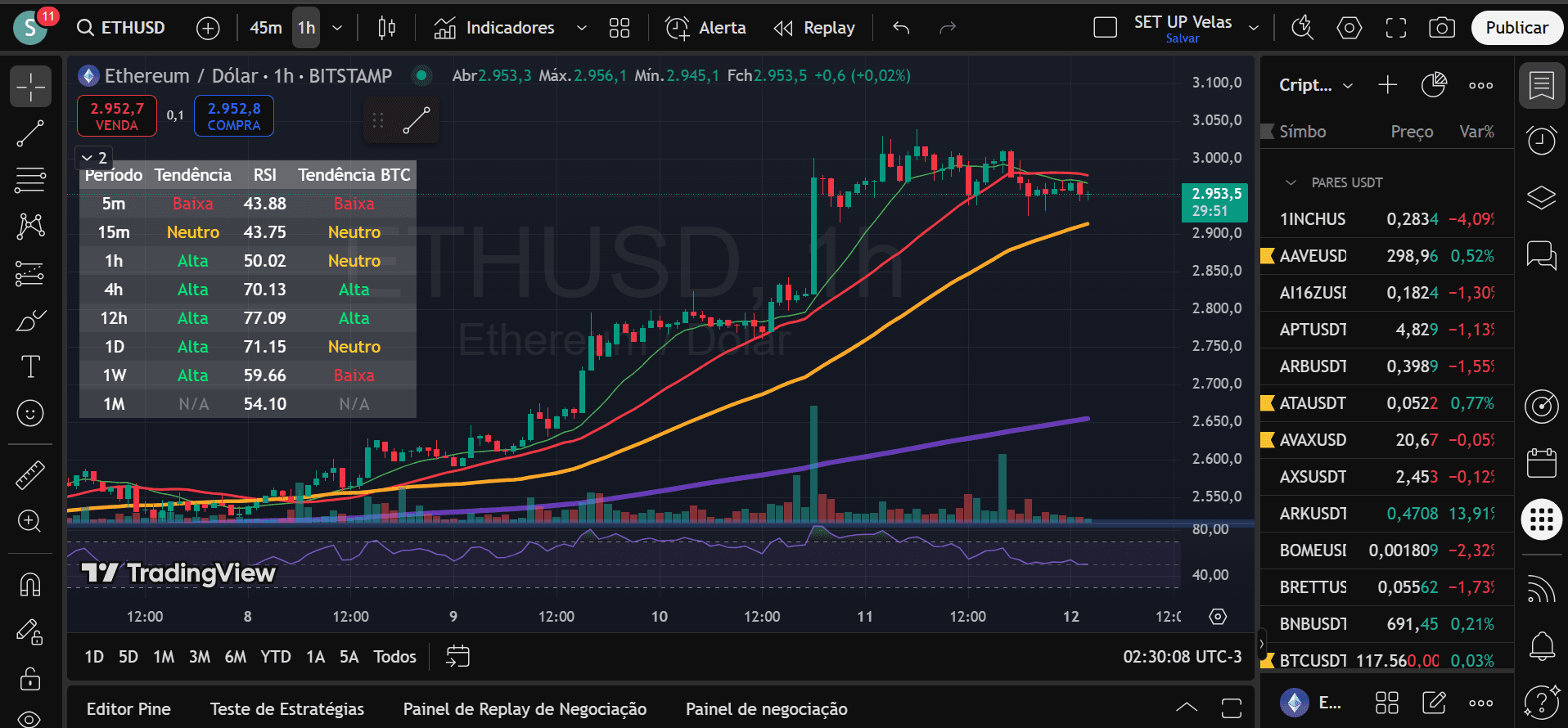The image size is (1568, 728).
Task: Show Todos date range
Action: click(394, 657)
